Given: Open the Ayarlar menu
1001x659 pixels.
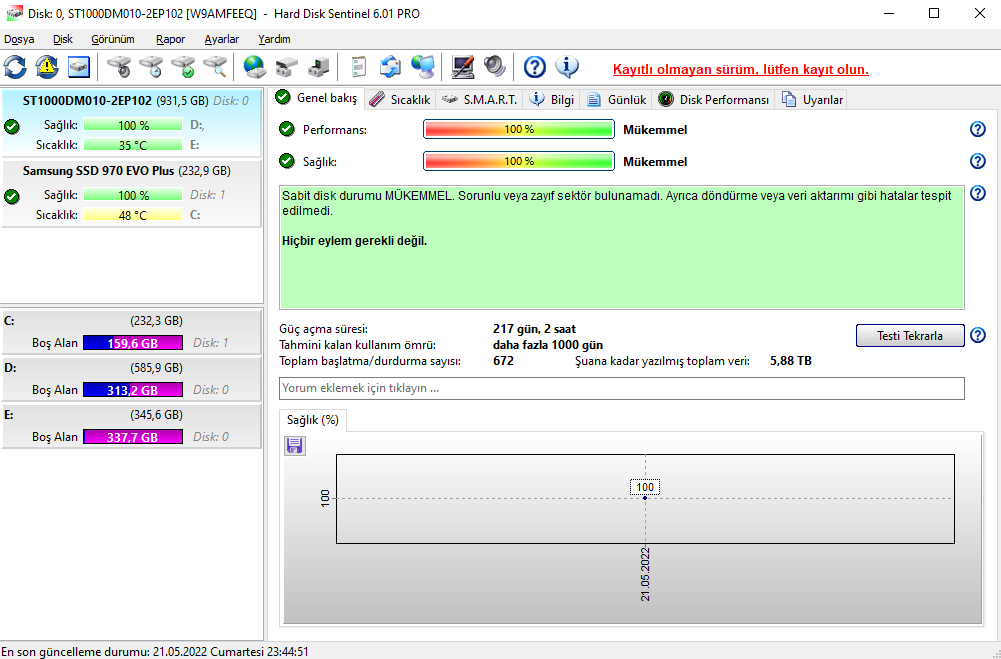Looking at the screenshot, I should pyautogui.click(x=222, y=39).
